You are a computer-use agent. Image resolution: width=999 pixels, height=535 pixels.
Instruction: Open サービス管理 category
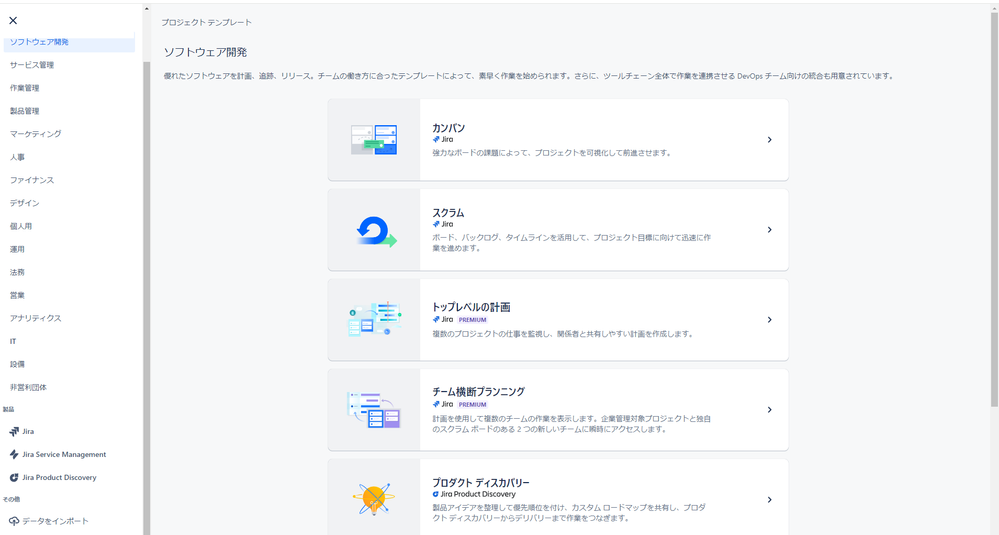[x=32, y=65]
